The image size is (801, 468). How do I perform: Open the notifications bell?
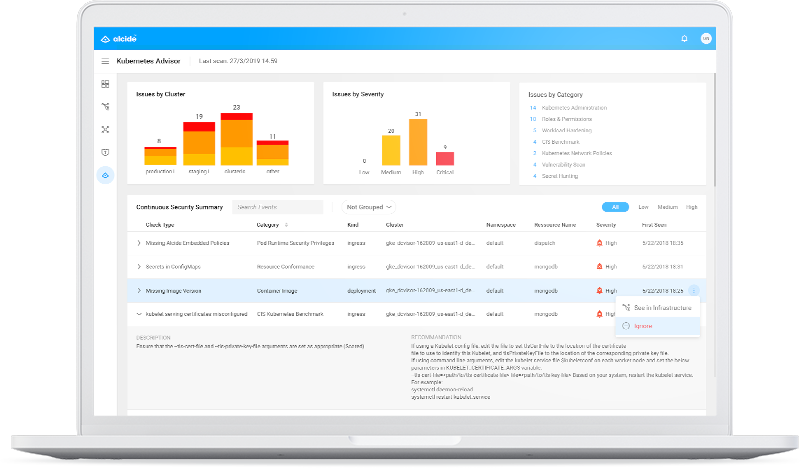(684, 38)
